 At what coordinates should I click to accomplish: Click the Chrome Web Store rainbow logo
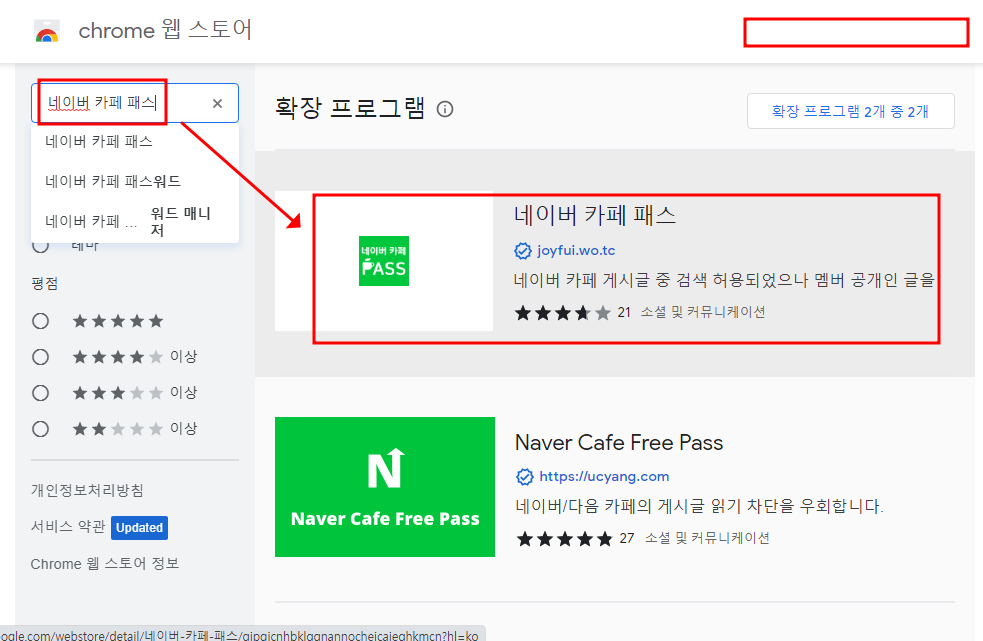point(47,31)
